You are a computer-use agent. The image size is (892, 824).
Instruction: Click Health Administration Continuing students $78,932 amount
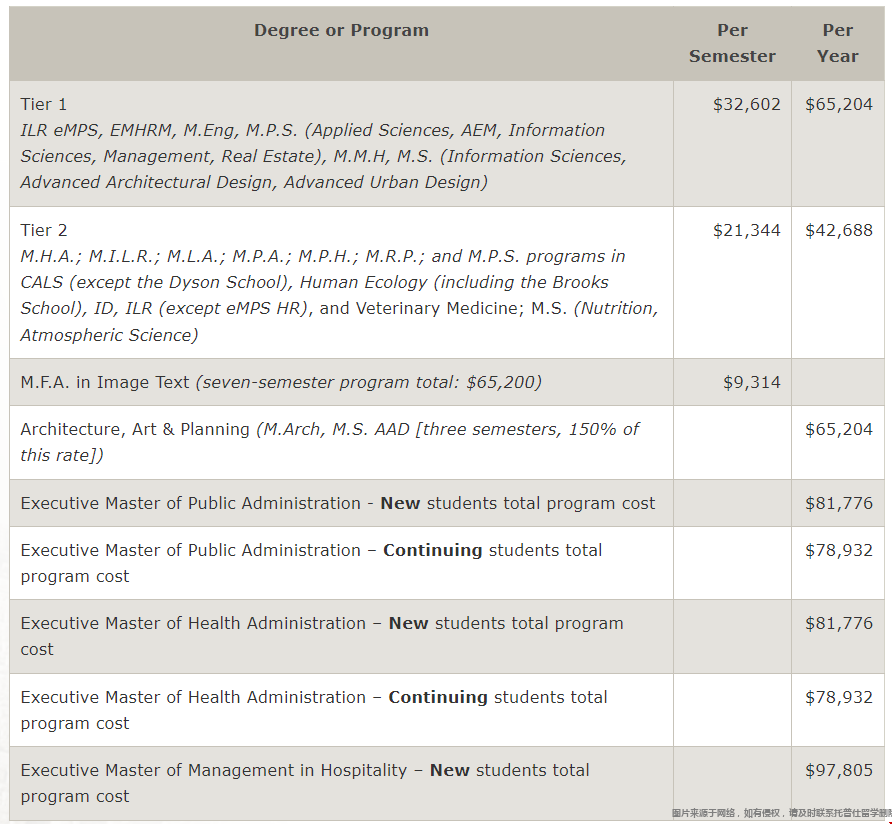(839, 698)
